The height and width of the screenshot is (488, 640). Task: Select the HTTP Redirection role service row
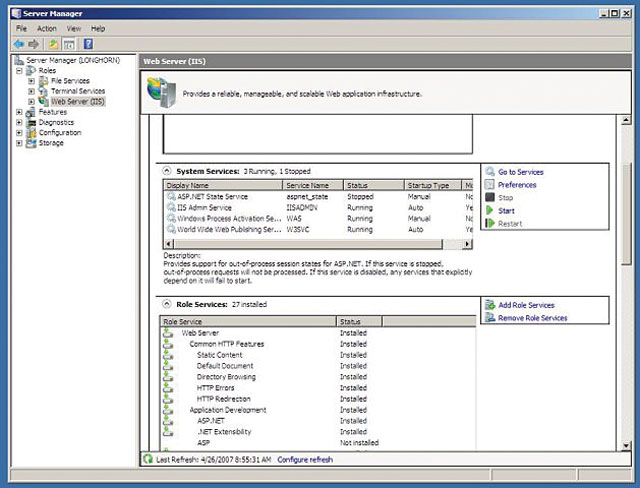[x=318, y=399]
